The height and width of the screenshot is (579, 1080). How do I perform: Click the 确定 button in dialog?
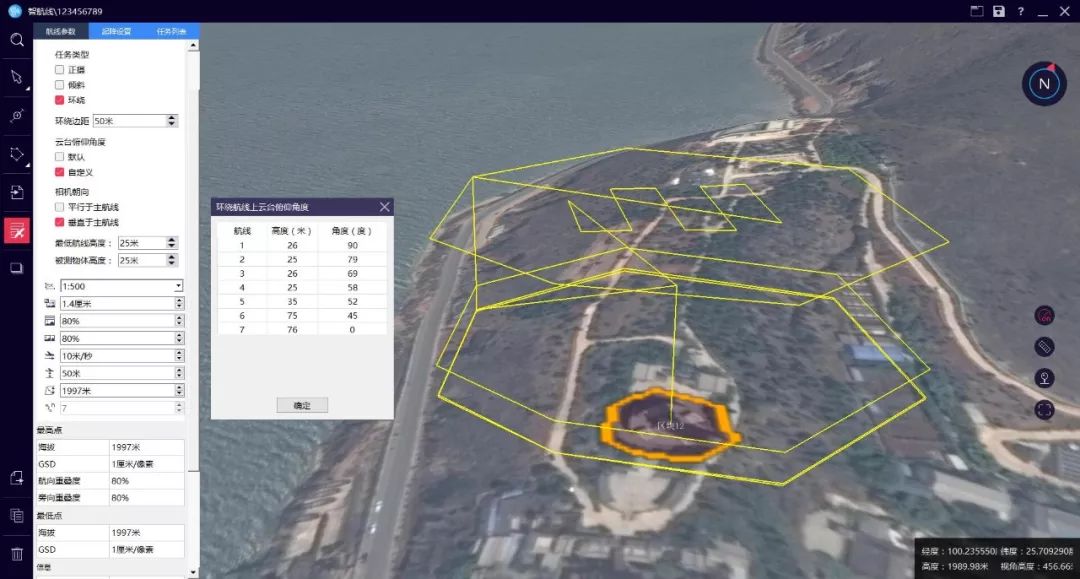(302, 405)
